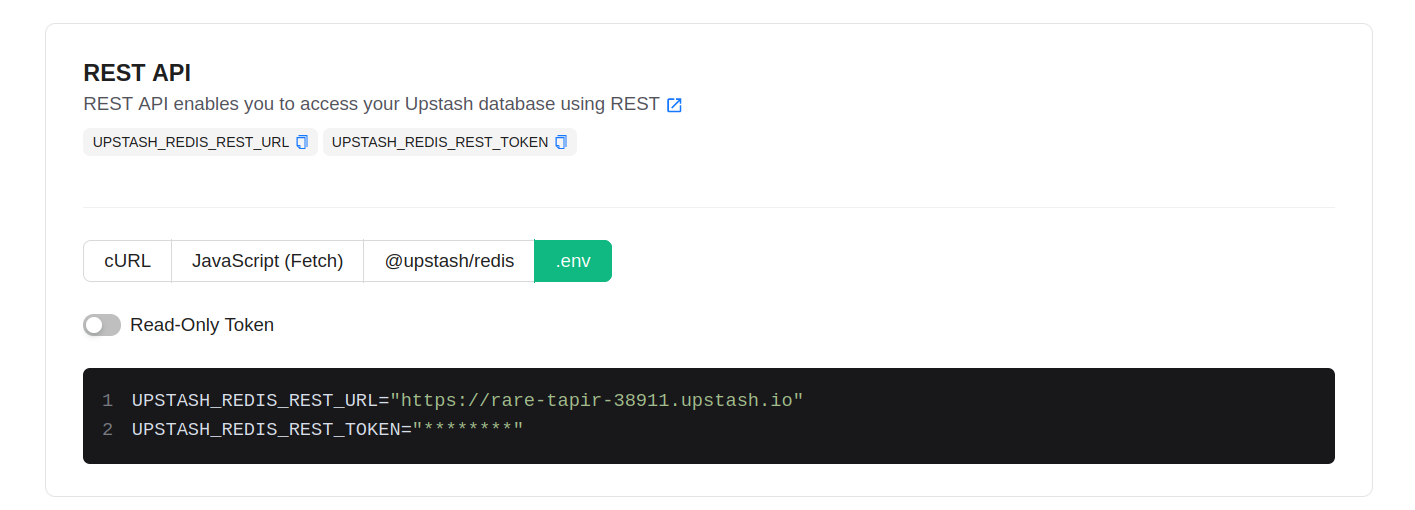Screen dimensions: 1415x510
Task: Click the UPSTASH_REDIS_REST_TOKEN chip label
Action: coord(439,142)
